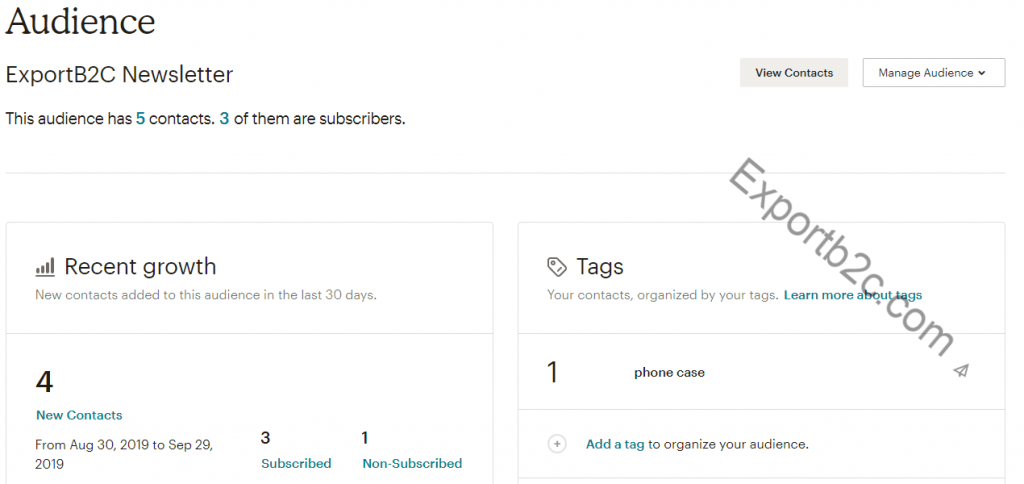This screenshot has height=484, width=1024.
Task: Click the chevron arrow on Manage Audience
Action: coord(982,73)
